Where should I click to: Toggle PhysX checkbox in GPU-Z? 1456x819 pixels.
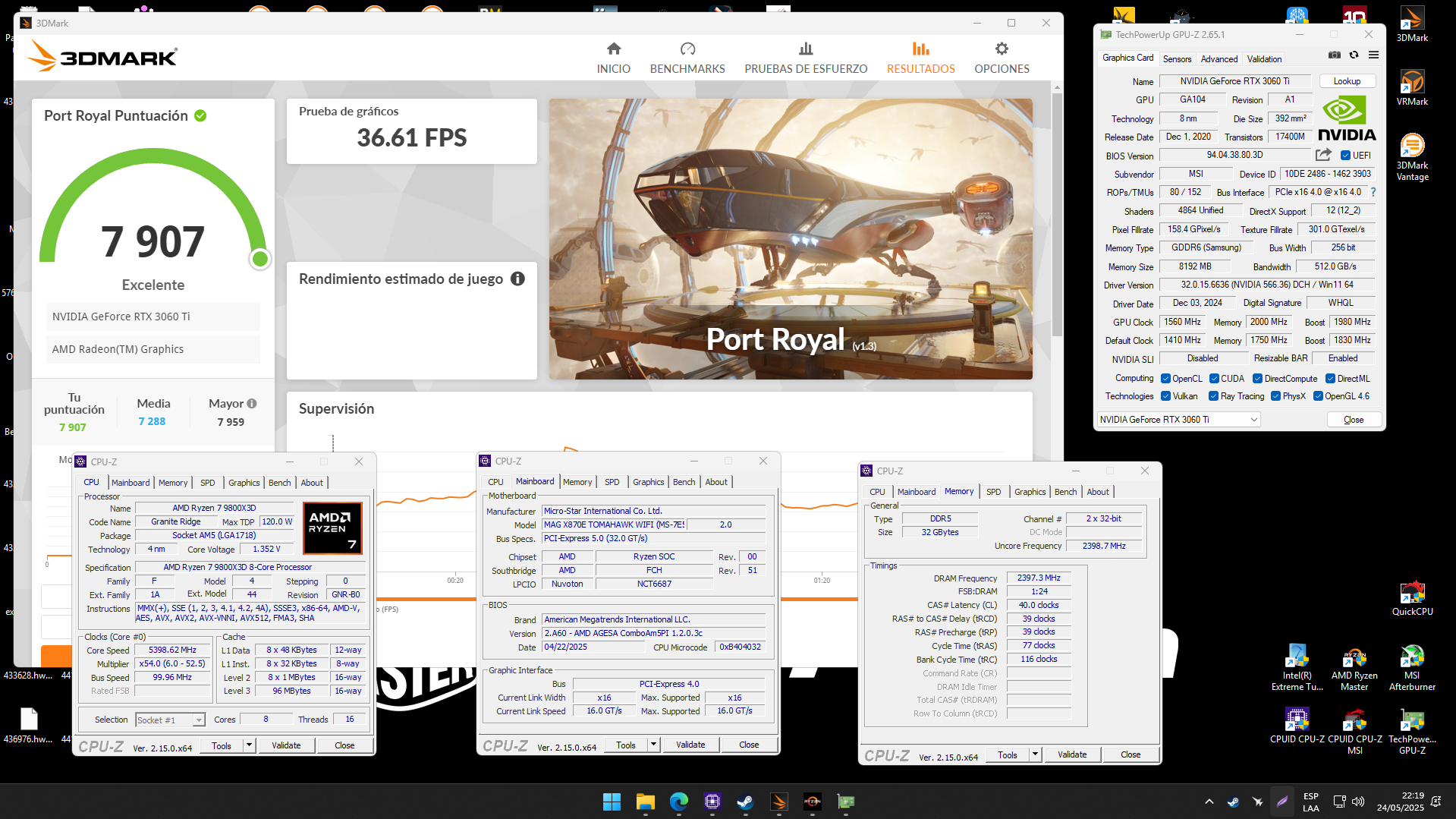pyautogui.click(x=1275, y=396)
